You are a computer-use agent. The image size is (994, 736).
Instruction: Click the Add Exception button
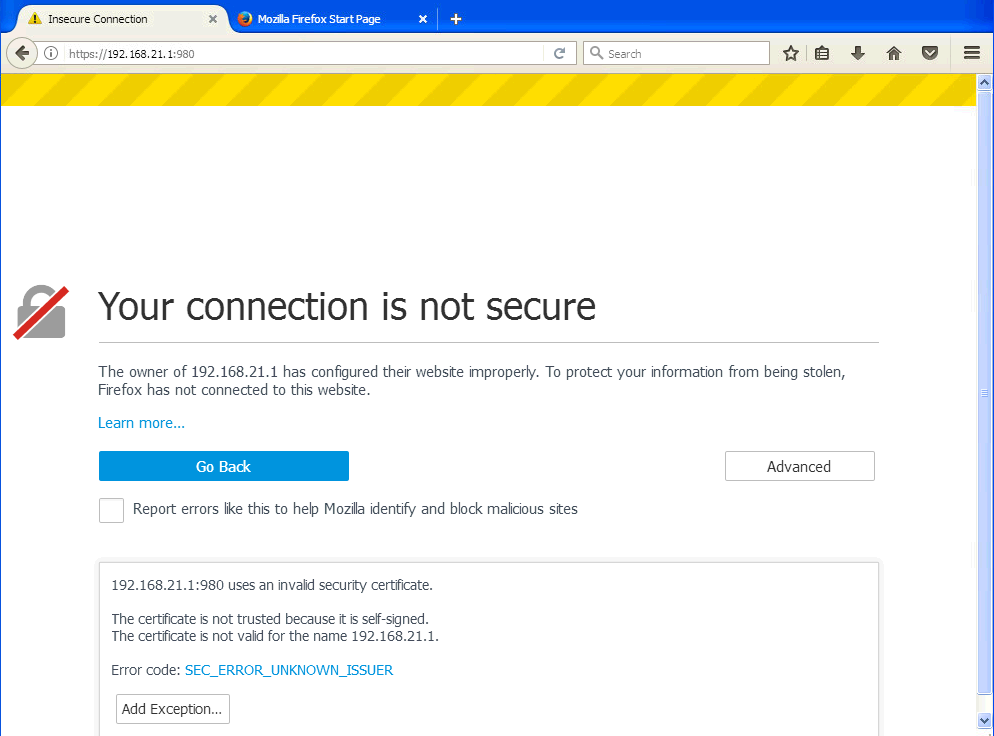pyautogui.click(x=172, y=709)
